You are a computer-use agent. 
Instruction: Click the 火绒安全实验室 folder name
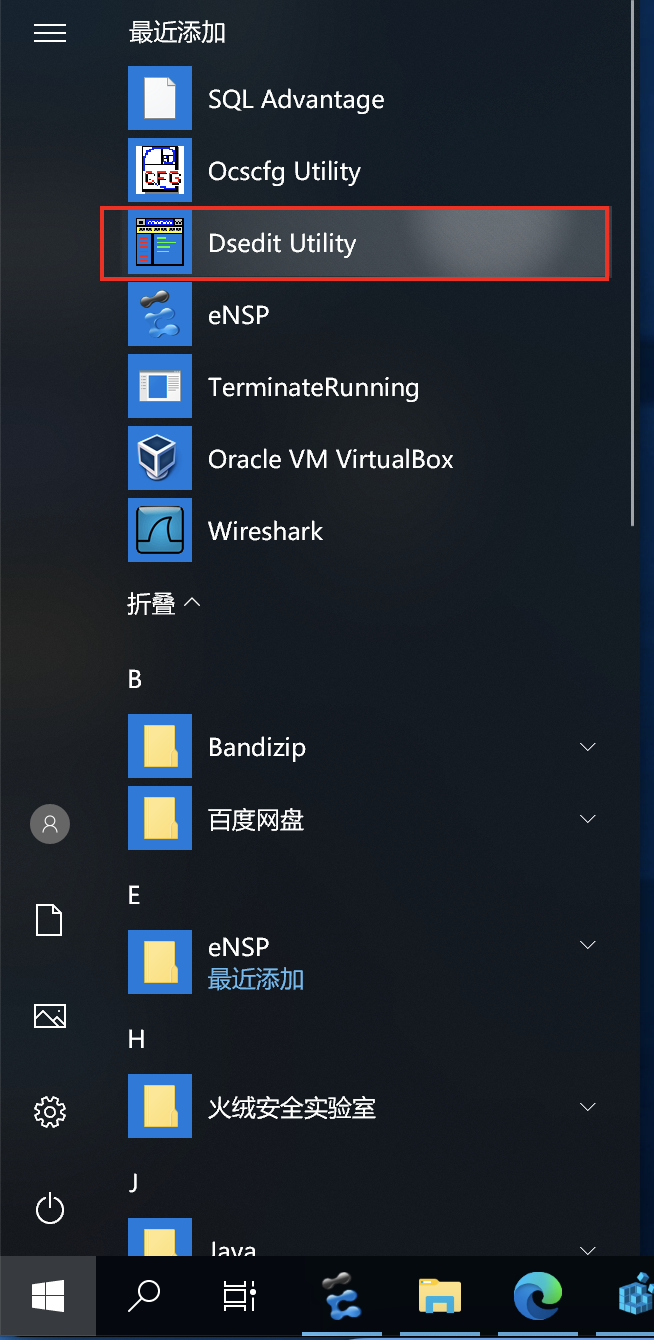292,1108
